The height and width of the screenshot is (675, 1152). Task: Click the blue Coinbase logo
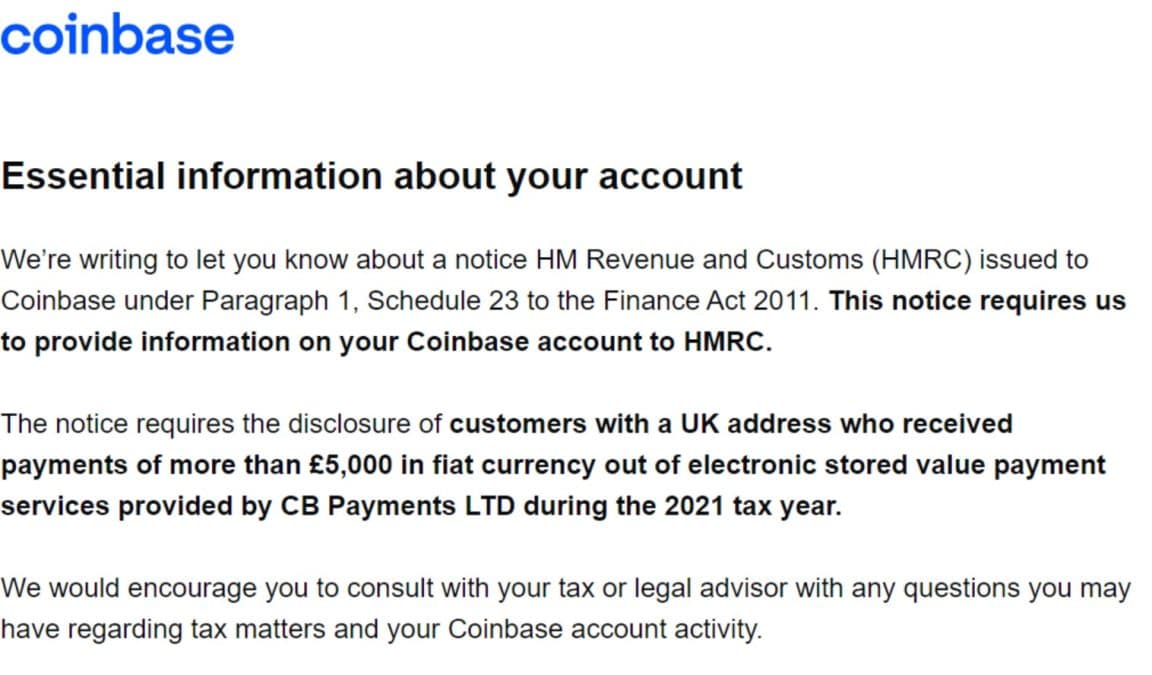click(118, 35)
